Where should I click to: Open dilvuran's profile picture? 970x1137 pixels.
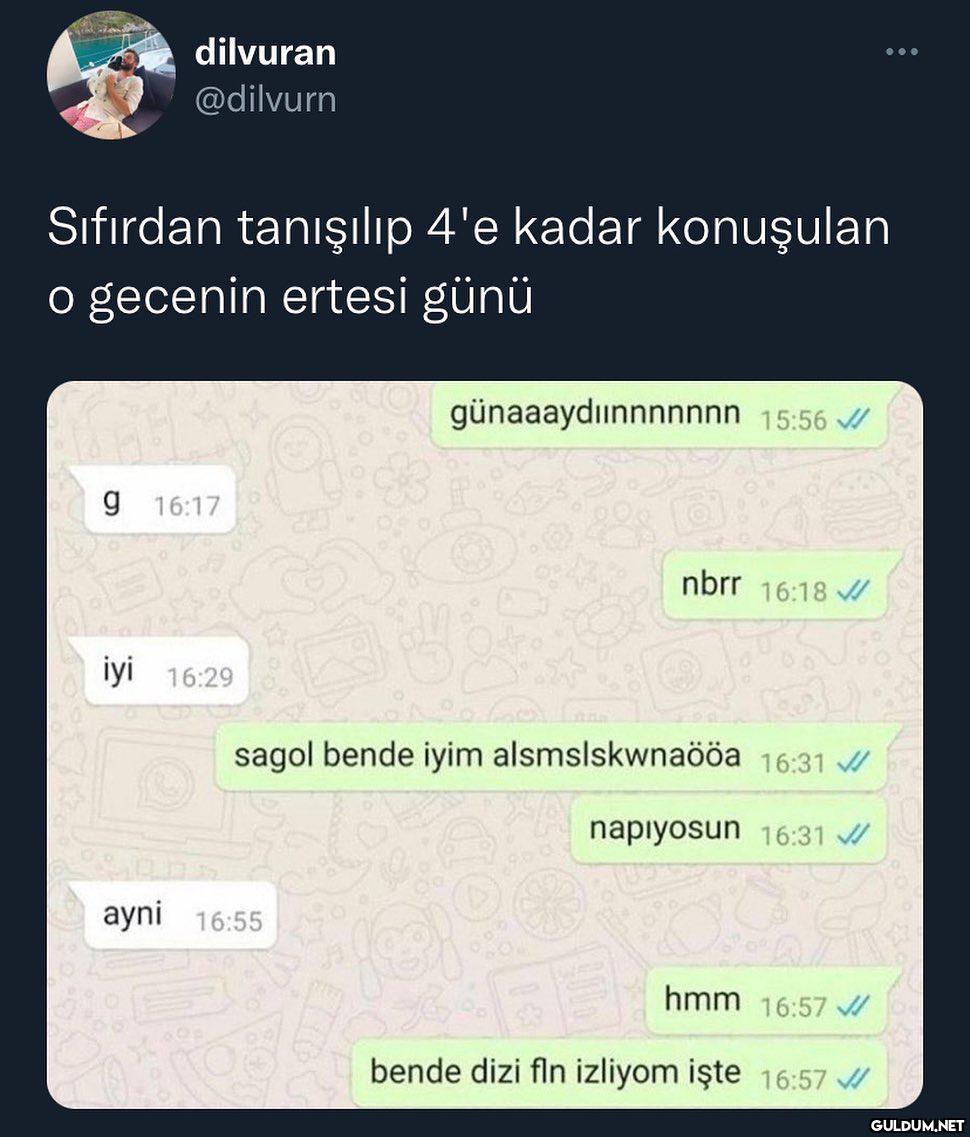click(x=111, y=75)
